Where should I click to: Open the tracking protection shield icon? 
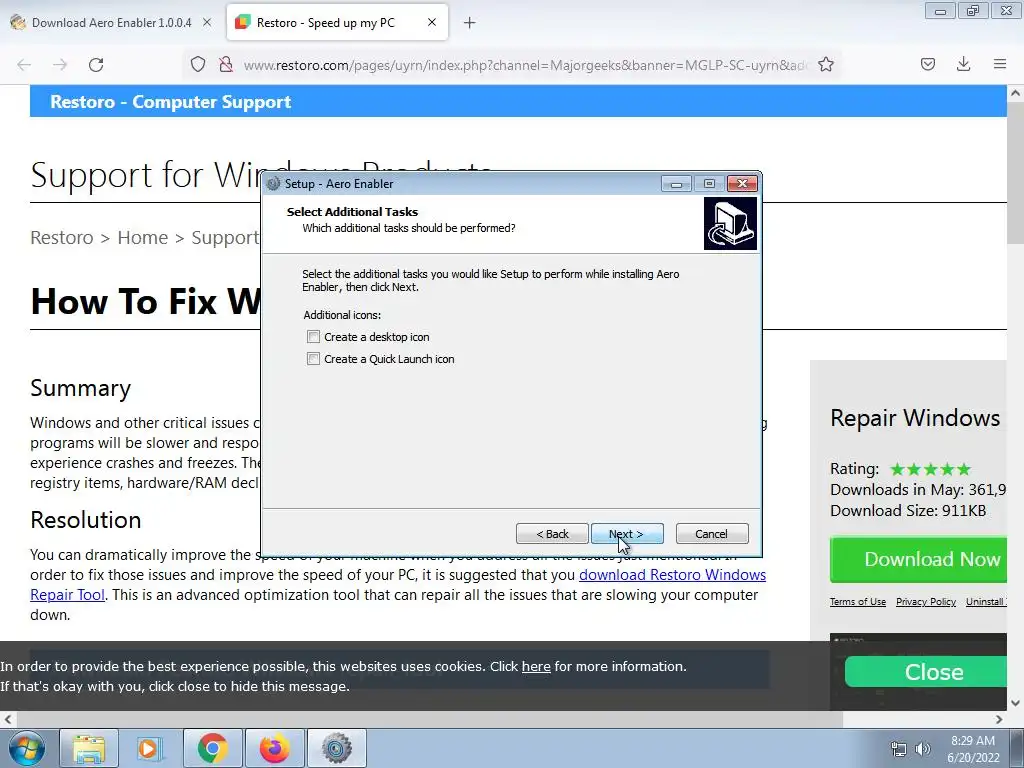198,64
